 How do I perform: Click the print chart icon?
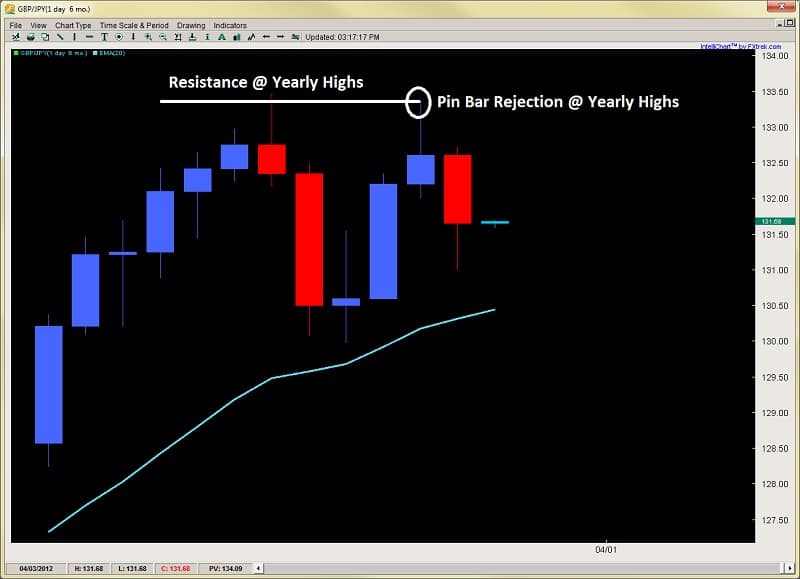pos(31,37)
